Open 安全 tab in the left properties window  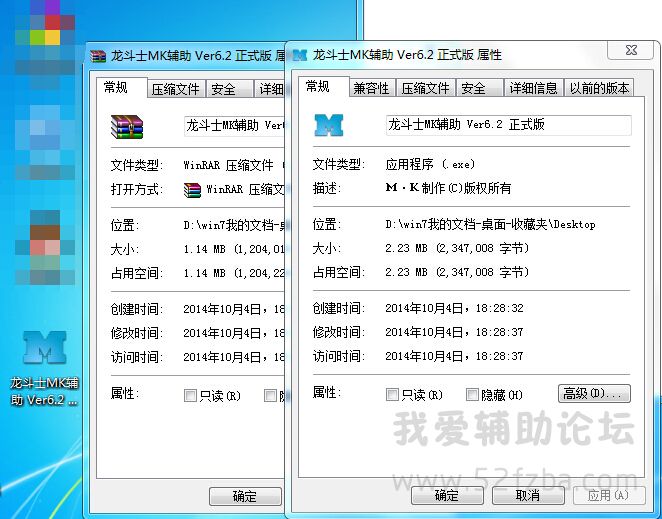(229, 89)
